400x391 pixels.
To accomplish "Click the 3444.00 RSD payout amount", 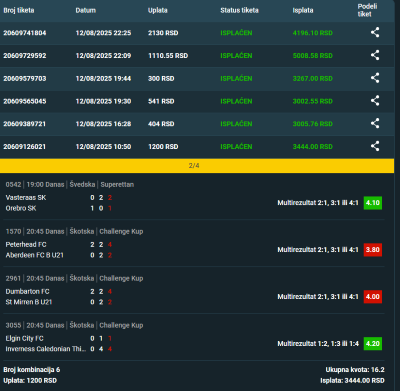I will pyautogui.click(x=312, y=147).
